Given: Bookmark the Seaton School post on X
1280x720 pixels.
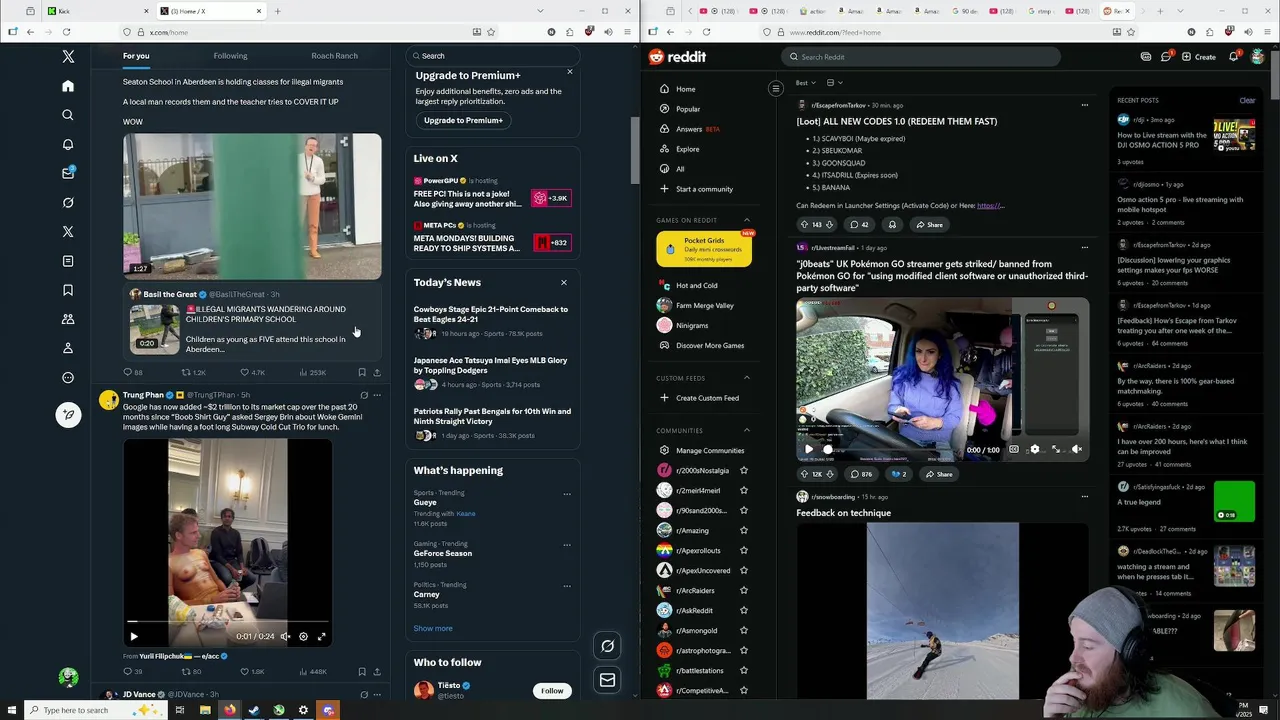Looking at the screenshot, I should (x=362, y=372).
